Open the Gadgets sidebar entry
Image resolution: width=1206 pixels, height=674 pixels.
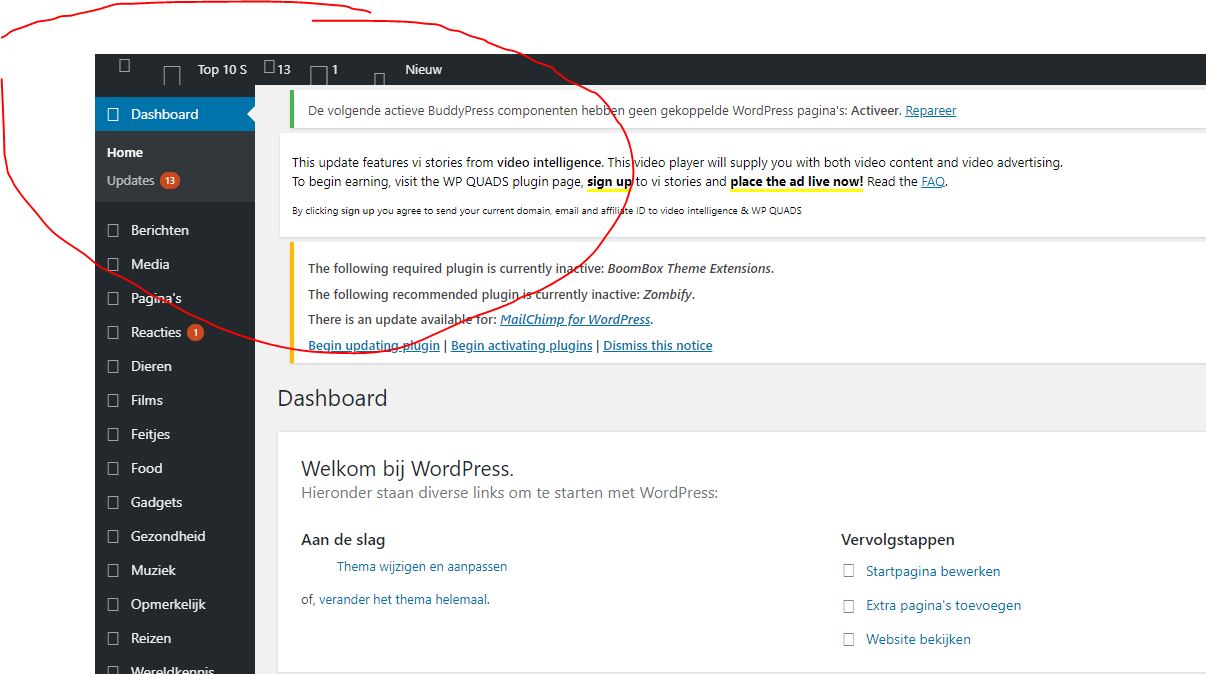pyautogui.click(x=156, y=502)
